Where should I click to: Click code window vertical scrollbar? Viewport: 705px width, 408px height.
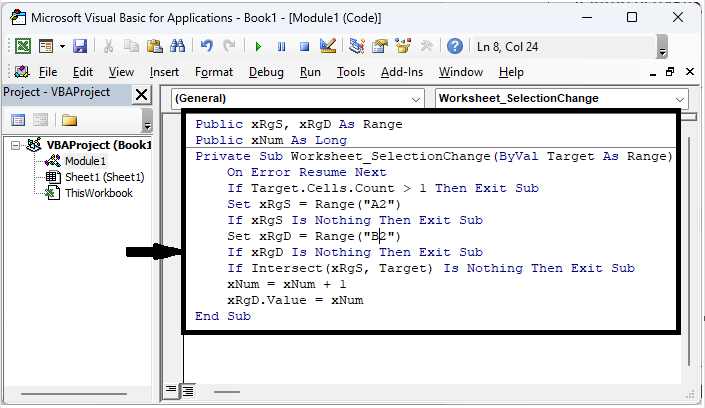688,252
